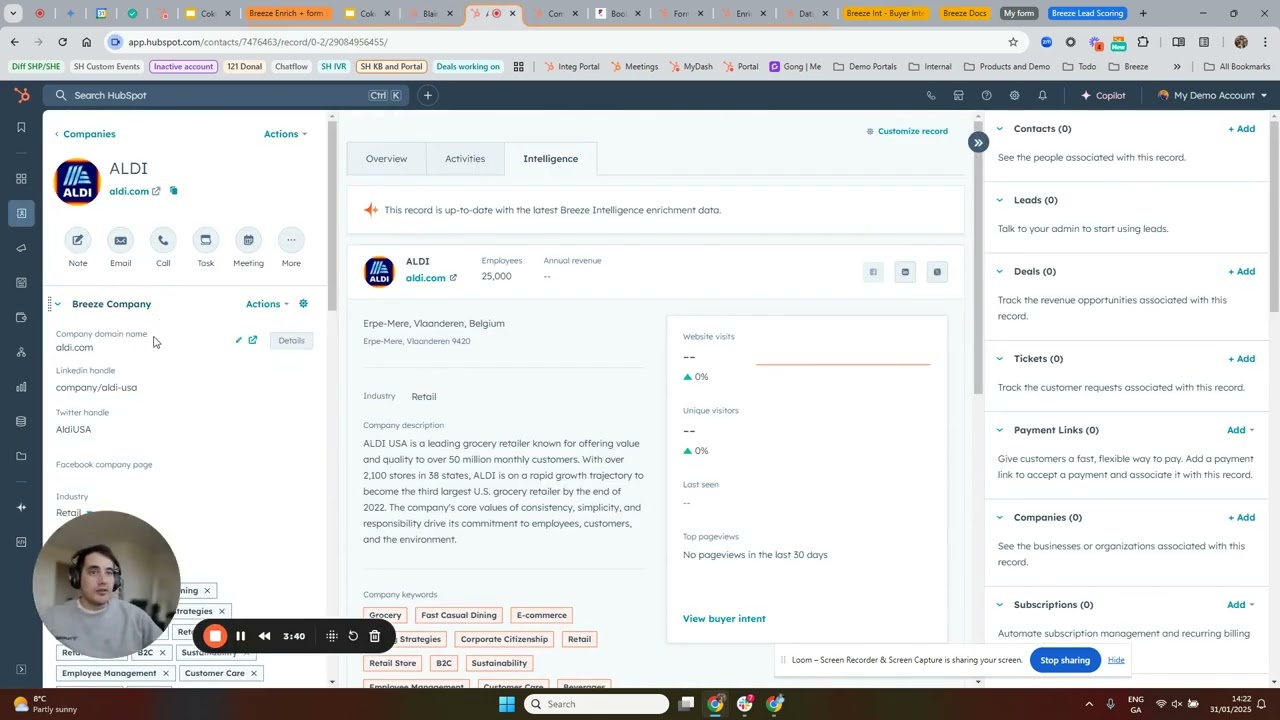The width and height of the screenshot is (1280, 720).
Task: Open the Help question mark icon
Action: pyautogui.click(x=986, y=95)
